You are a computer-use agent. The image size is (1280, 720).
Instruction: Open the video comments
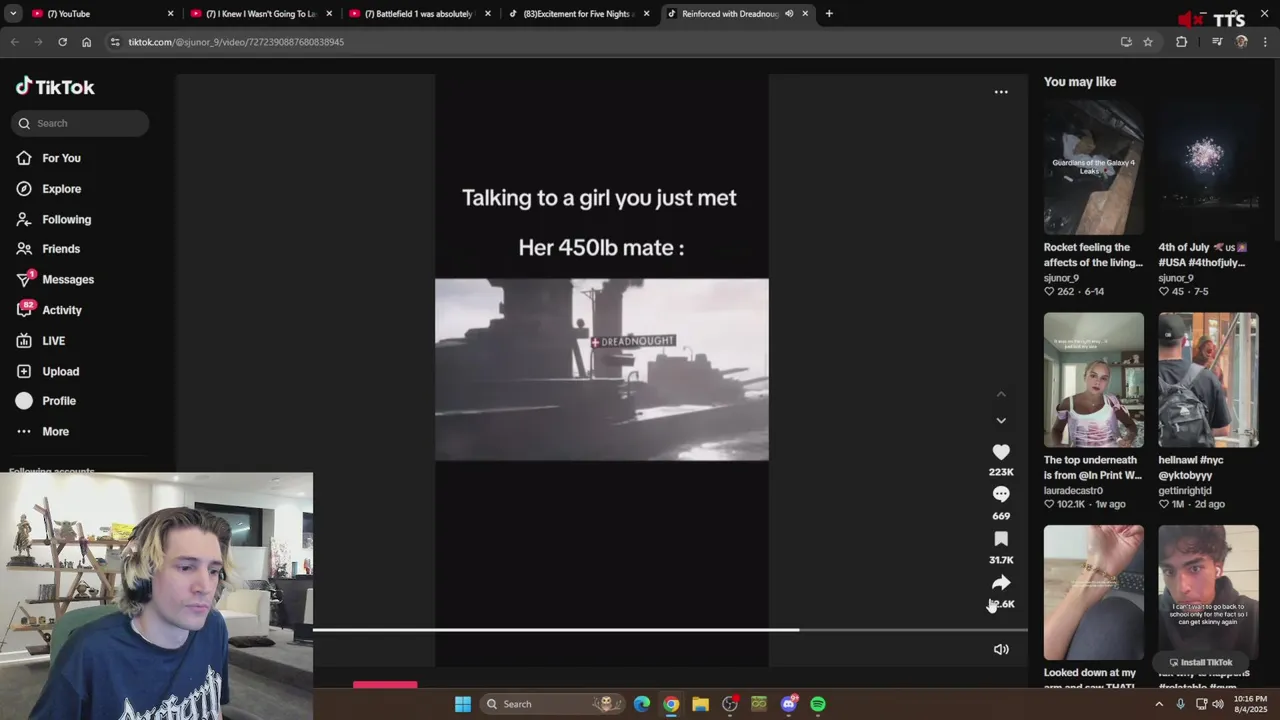(x=1001, y=494)
